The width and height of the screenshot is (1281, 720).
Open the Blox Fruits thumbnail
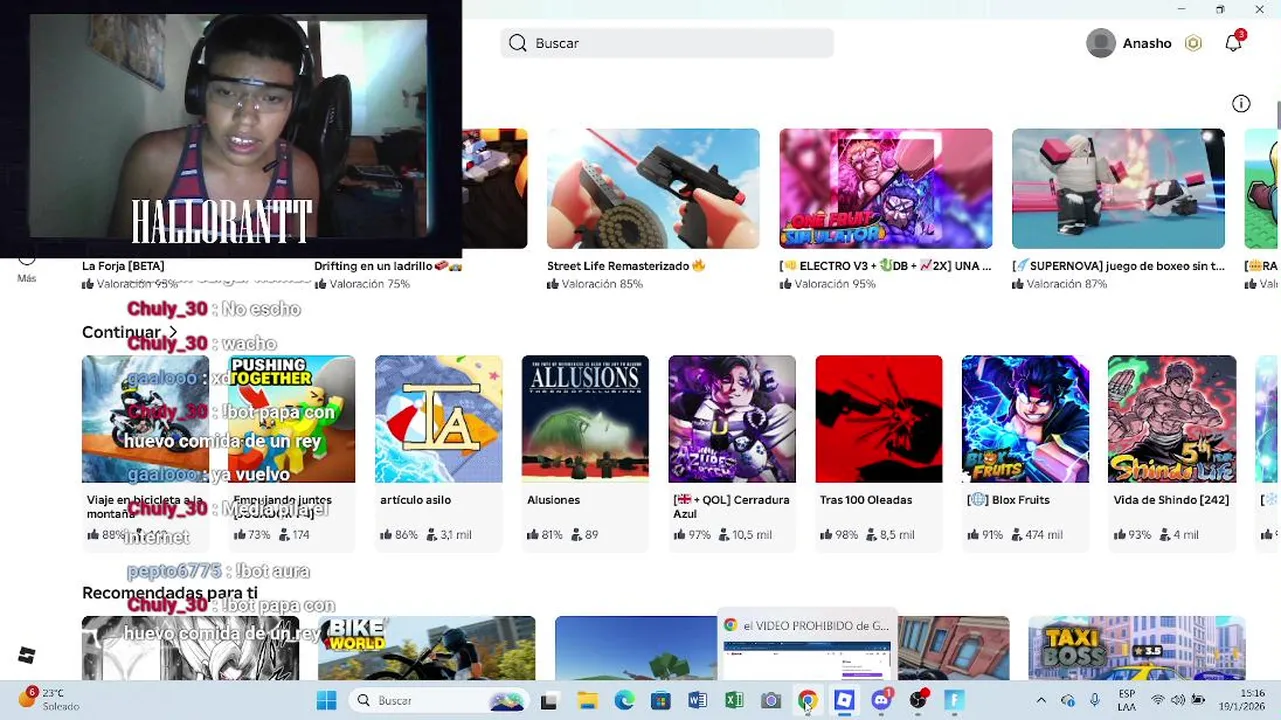pos(1025,419)
